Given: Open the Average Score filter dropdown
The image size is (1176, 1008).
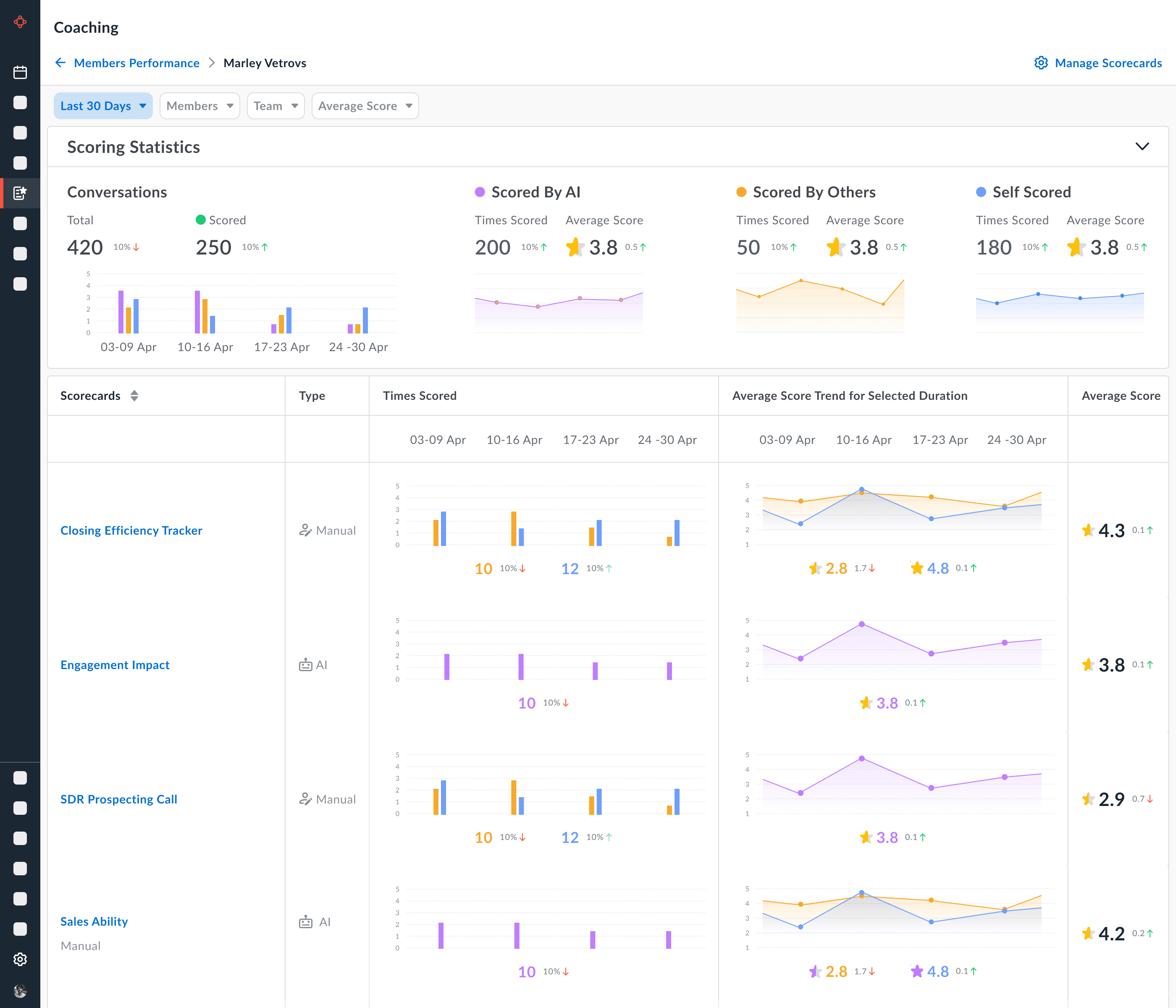Looking at the screenshot, I should (x=365, y=105).
